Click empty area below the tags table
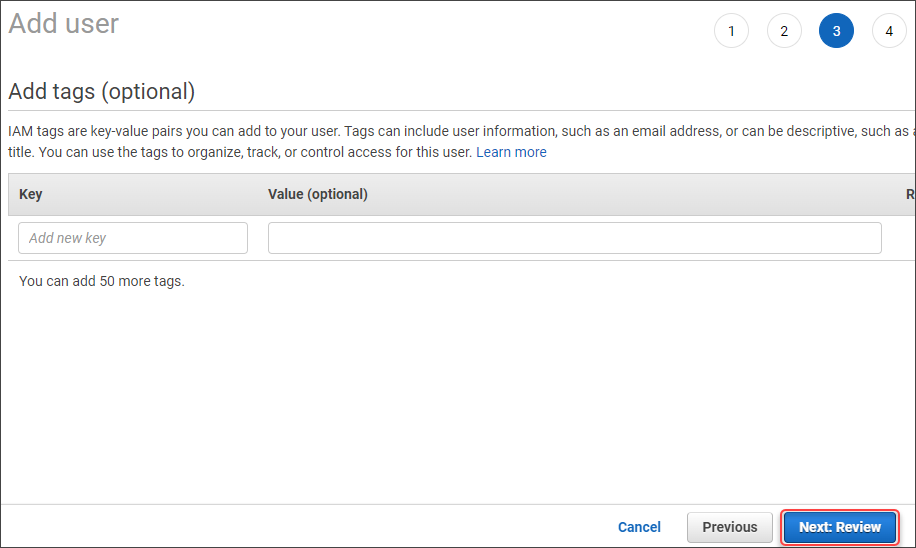Image resolution: width=916 pixels, height=548 pixels. 450,400
